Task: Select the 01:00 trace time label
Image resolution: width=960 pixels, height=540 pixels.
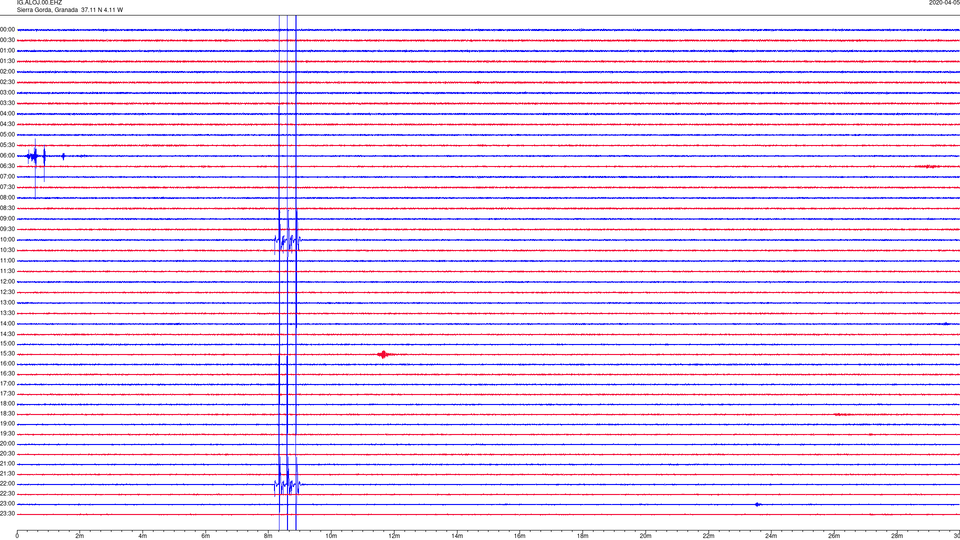Action: [x=7, y=50]
